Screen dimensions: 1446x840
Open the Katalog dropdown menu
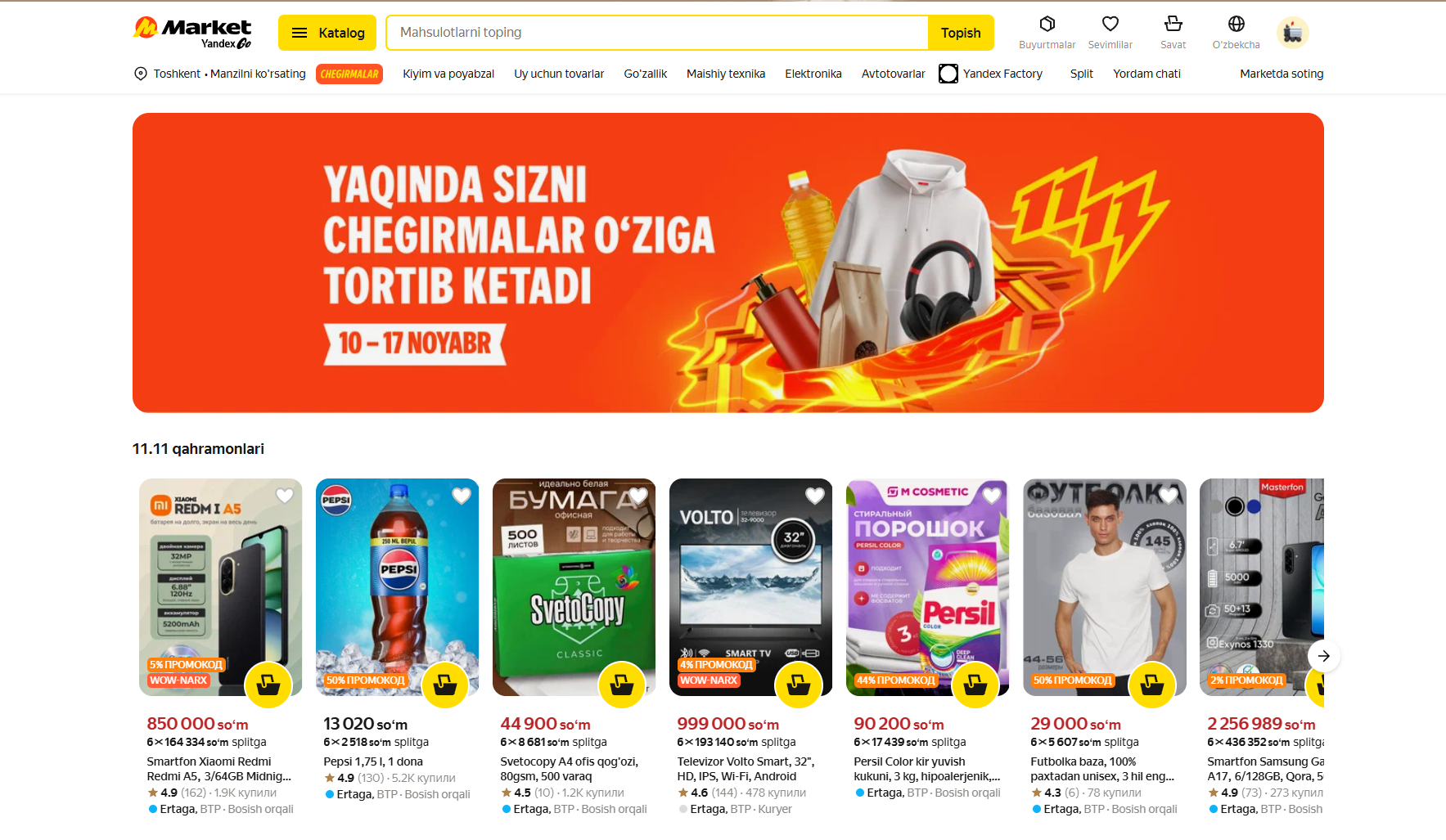[x=327, y=33]
